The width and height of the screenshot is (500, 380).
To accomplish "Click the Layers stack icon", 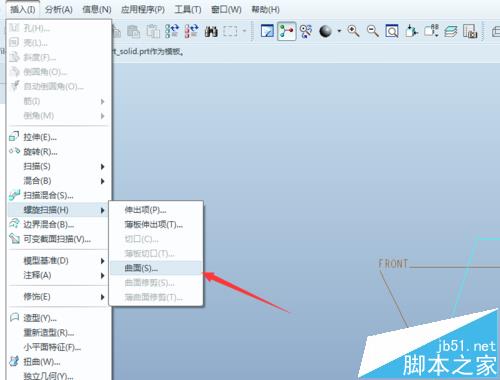I will click(451, 31).
